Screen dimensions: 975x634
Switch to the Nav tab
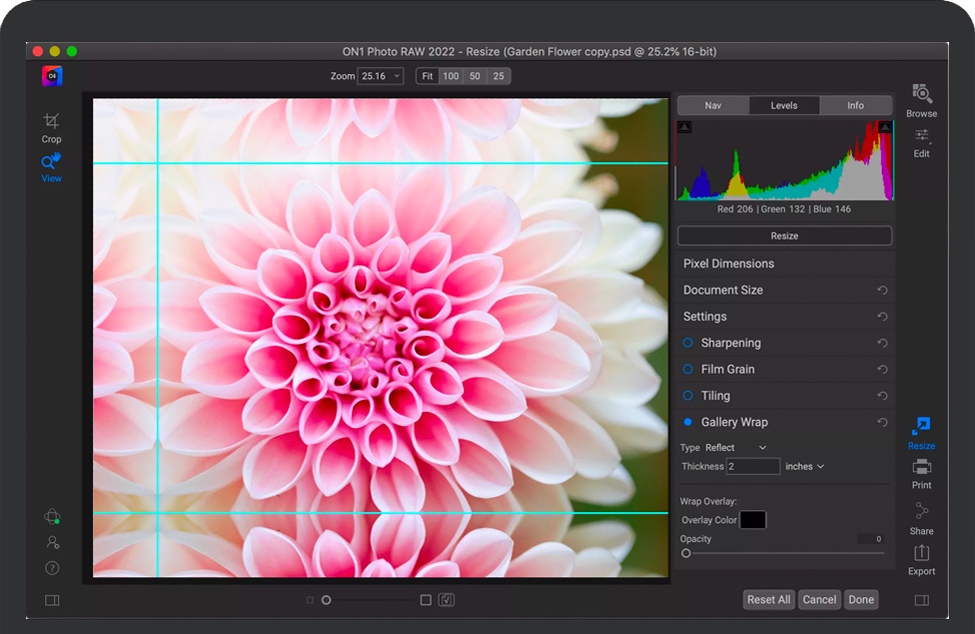tap(713, 105)
